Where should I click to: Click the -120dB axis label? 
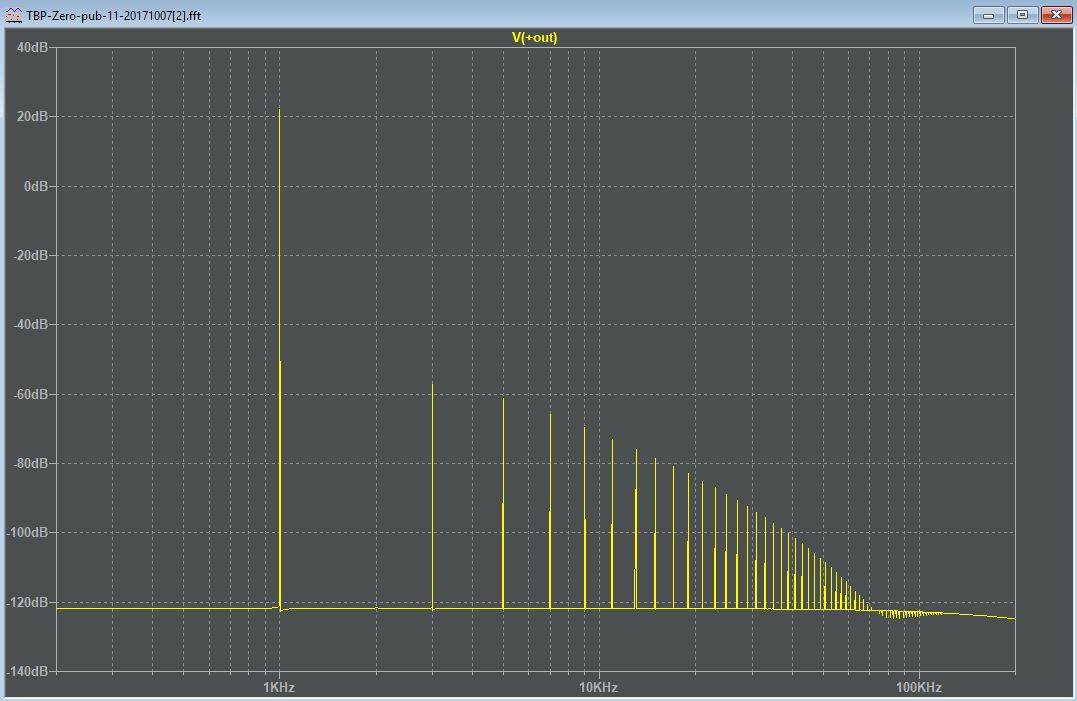(x=28, y=602)
